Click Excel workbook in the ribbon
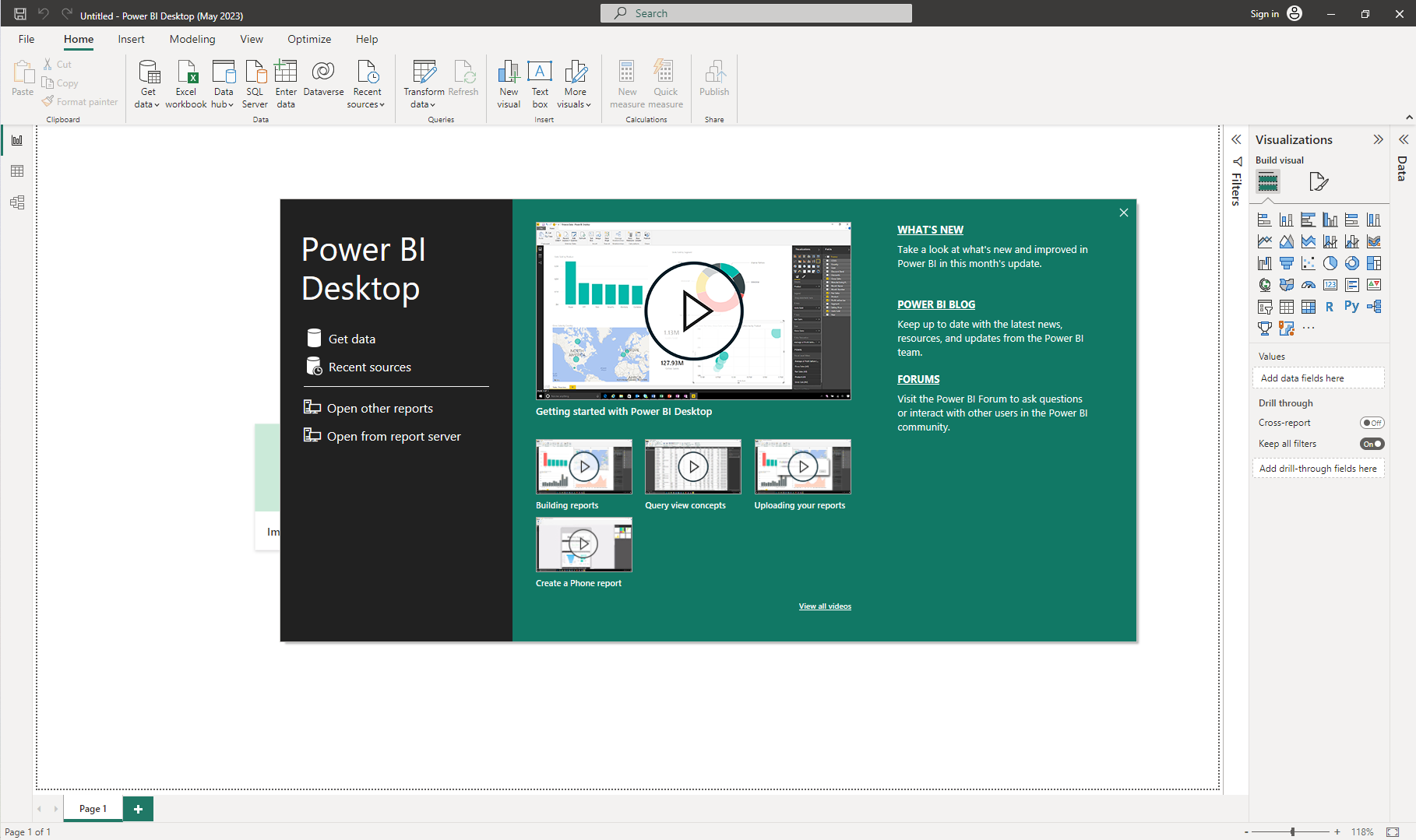Image resolution: width=1416 pixels, height=840 pixels. click(x=186, y=84)
